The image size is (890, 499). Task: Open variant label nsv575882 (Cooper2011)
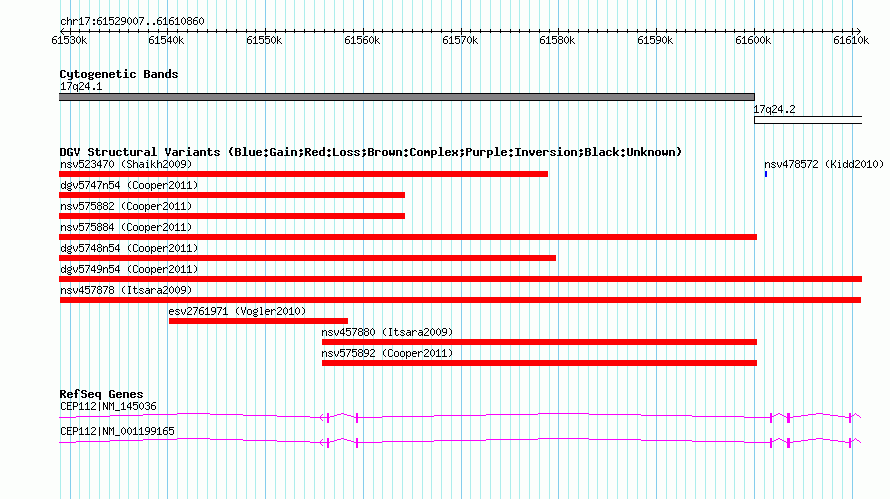click(126, 206)
